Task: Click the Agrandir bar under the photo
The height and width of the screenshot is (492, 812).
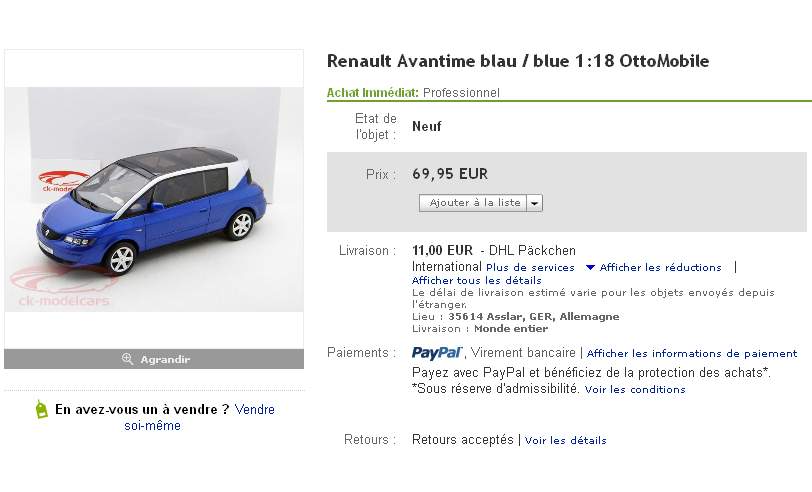Action: click(x=154, y=359)
